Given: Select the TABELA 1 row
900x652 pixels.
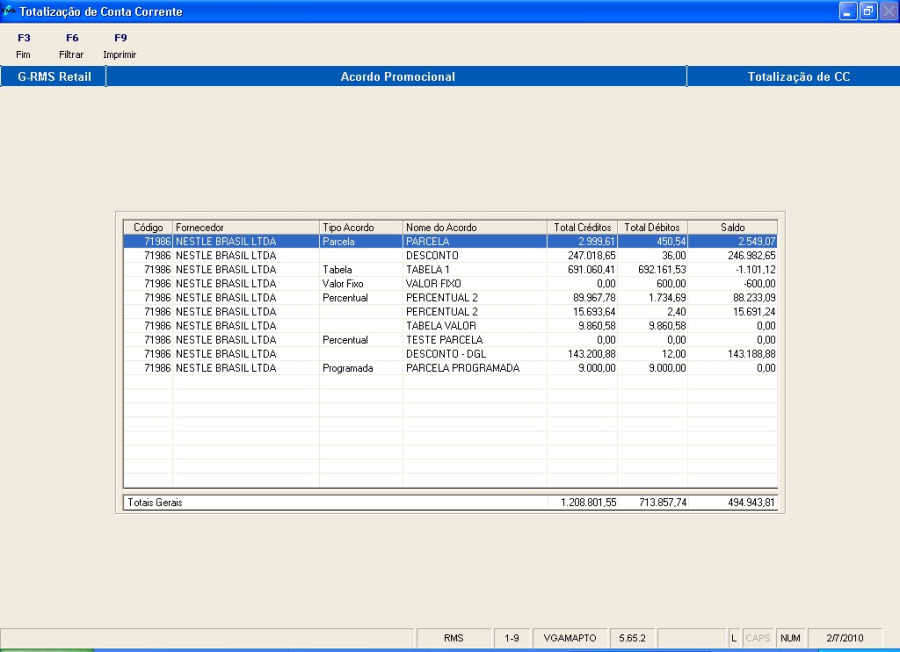Looking at the screenshot, I should click(x=451, y=270).
